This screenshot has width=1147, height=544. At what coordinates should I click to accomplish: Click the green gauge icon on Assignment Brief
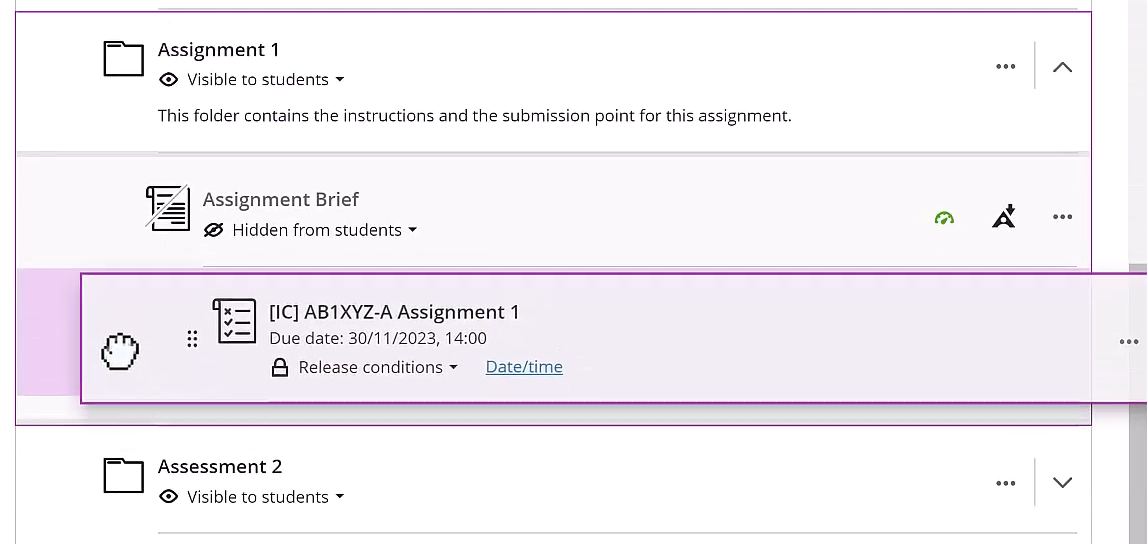click(944, 218)
